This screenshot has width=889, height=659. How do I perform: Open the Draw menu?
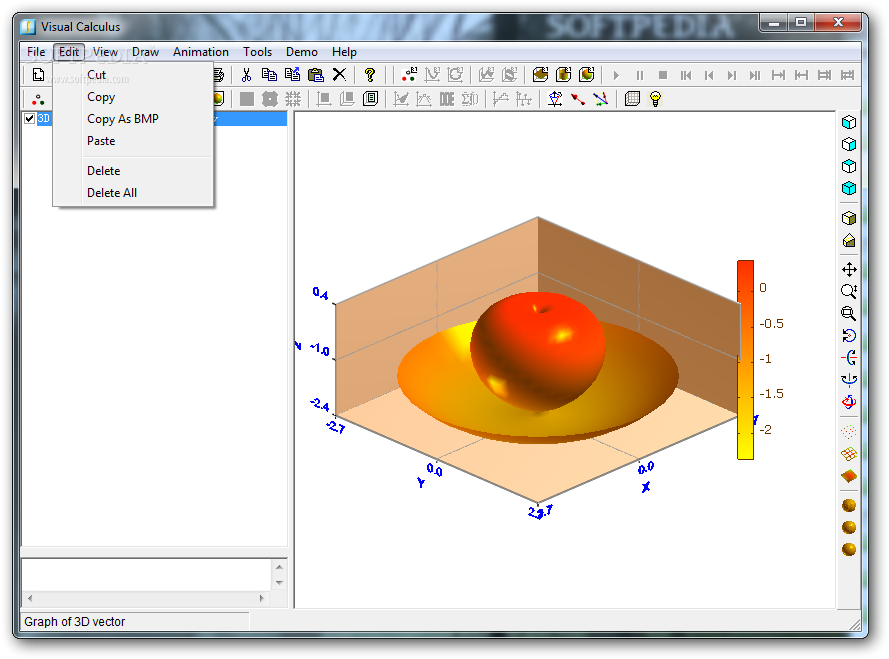coord(146,52)
